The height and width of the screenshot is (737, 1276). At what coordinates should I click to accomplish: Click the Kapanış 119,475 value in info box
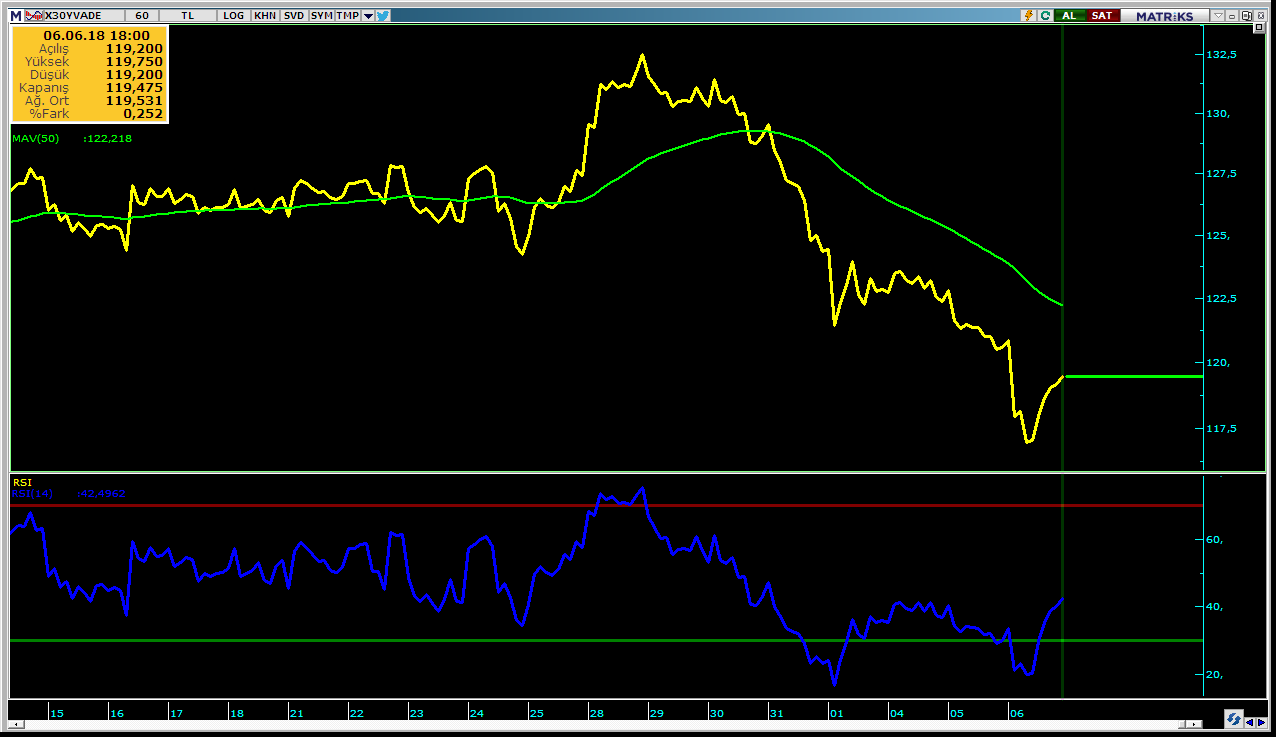(134, 87)
